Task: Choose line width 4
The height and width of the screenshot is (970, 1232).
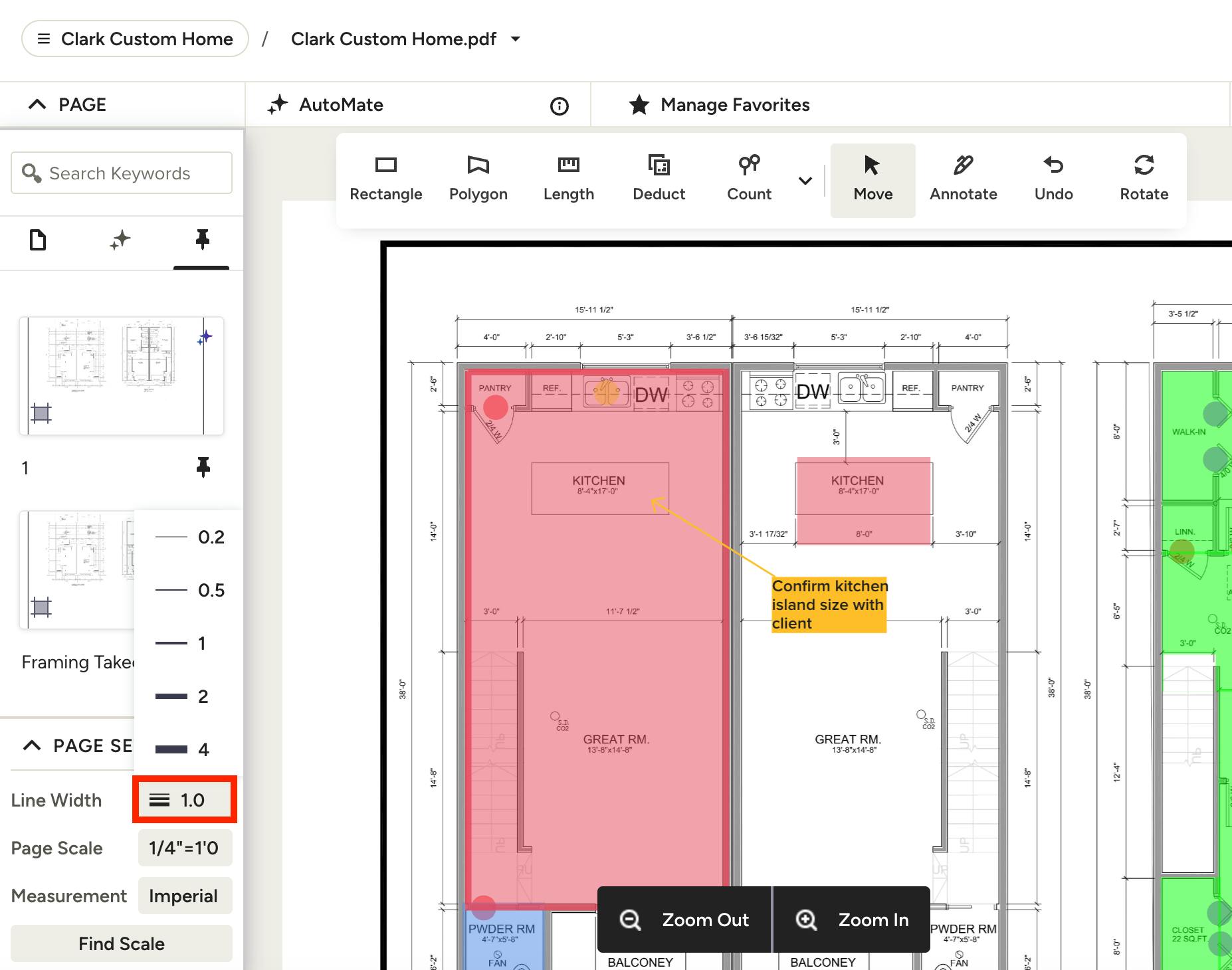Action: (189, 749)
